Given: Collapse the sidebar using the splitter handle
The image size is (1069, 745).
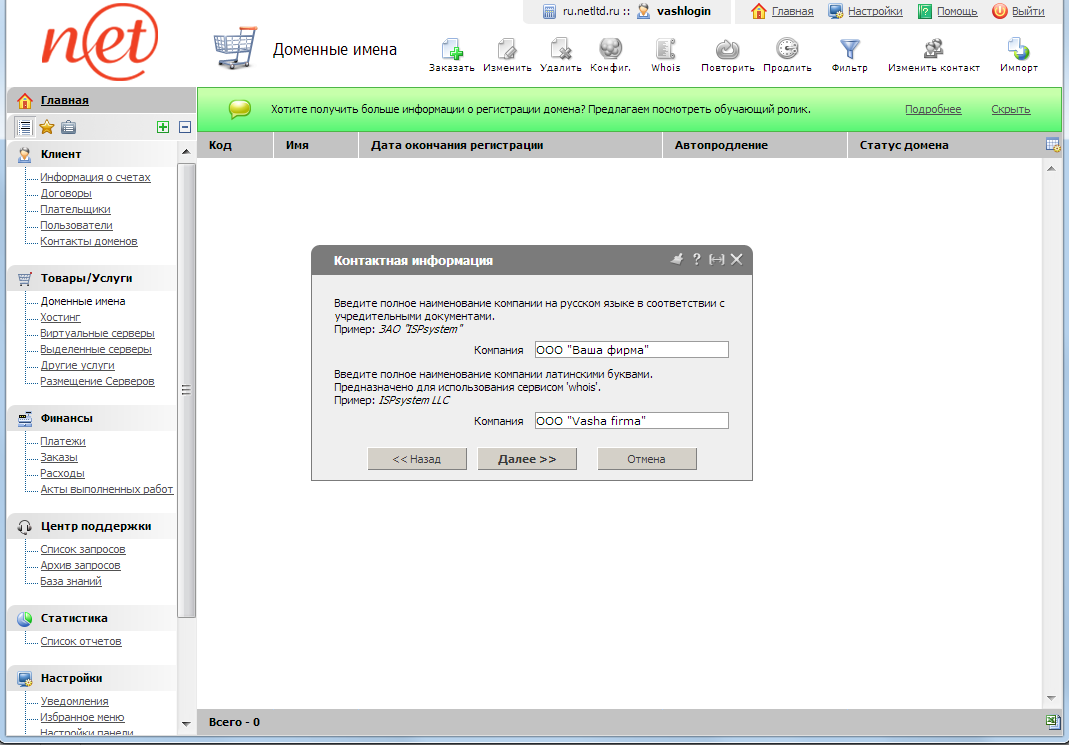Looking at the screenshot, I should pyautogui.click(x=186, y=390).
